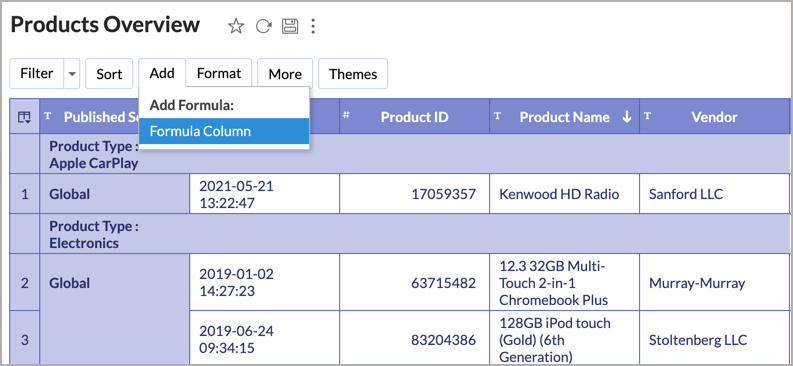This screenshot has width=793, height=366.
Task: Click the refresh icon beside the title
Action: (x=263, y=26)
